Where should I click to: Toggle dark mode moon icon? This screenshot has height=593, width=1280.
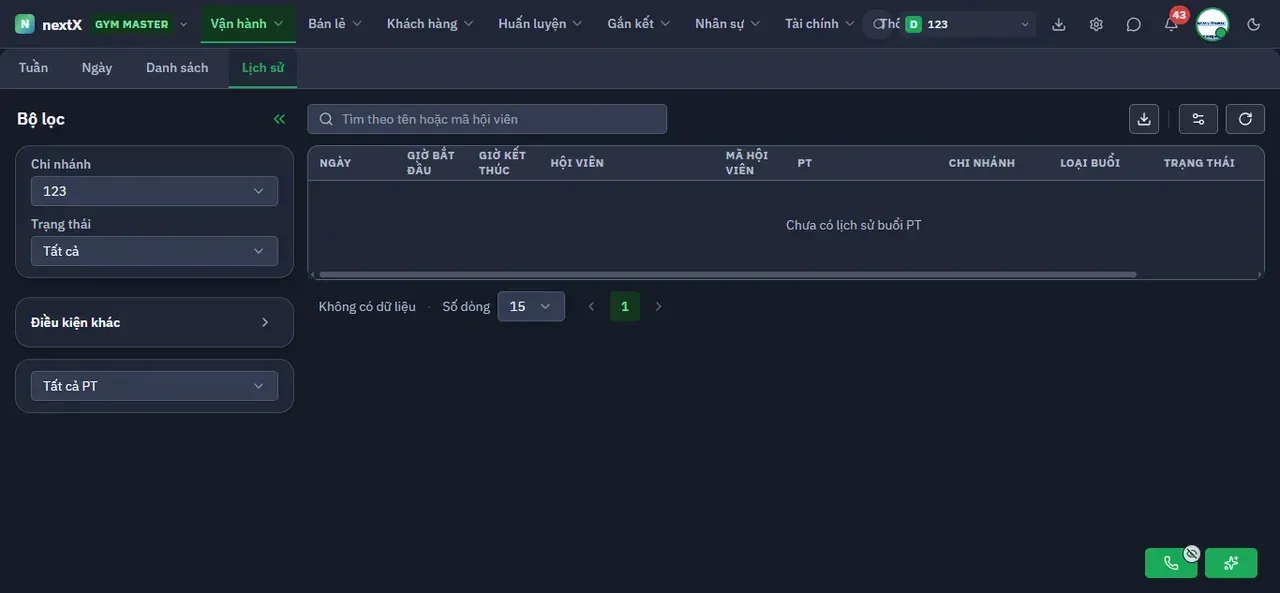click(x=1254, y=24)
